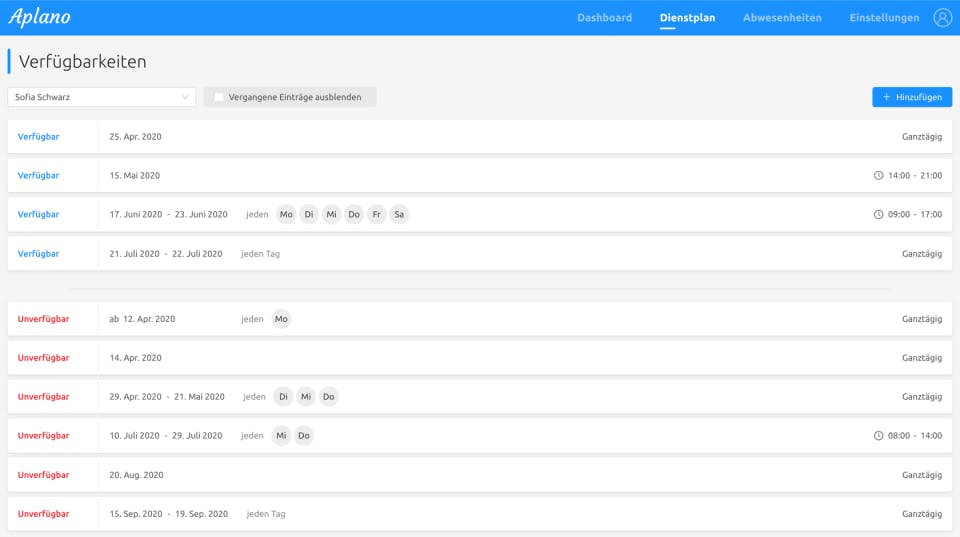Click the Verfügbar label in the 17. Juni row
This screenshot has width=960, height=537.
click(x=39, y=214)
